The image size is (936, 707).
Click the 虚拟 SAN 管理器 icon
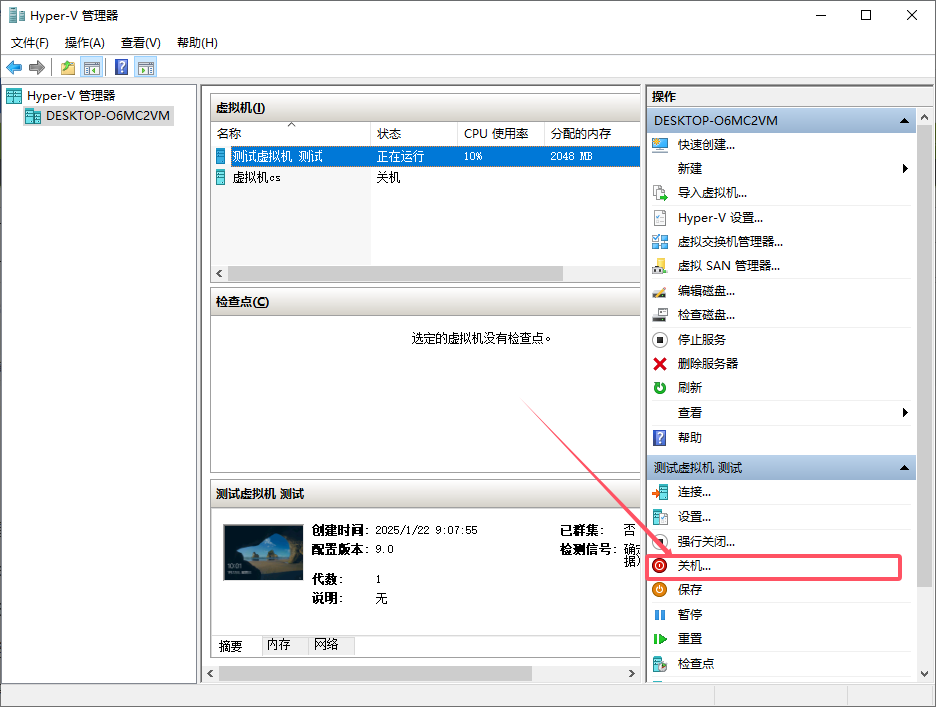(x=660, y=266)
